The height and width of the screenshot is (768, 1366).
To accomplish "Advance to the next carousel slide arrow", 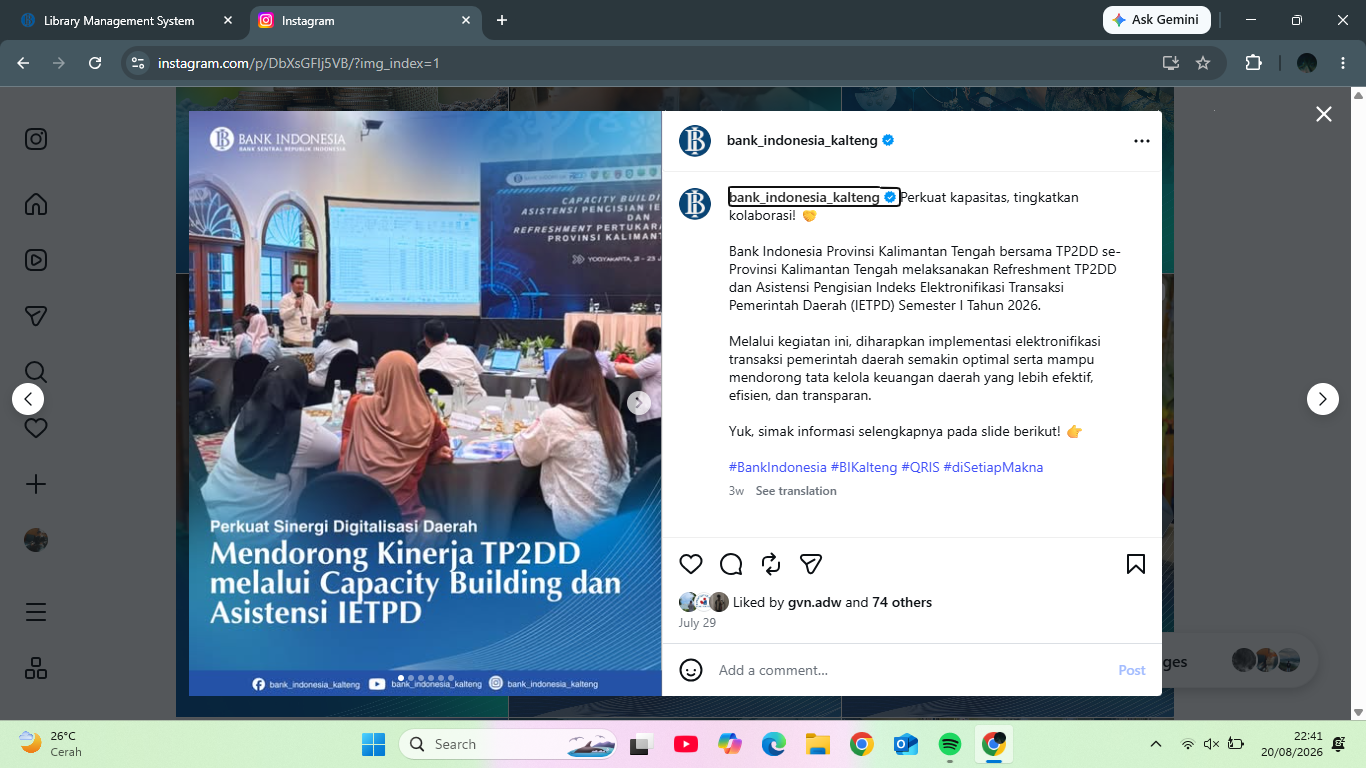I will [x=639, y=403].
